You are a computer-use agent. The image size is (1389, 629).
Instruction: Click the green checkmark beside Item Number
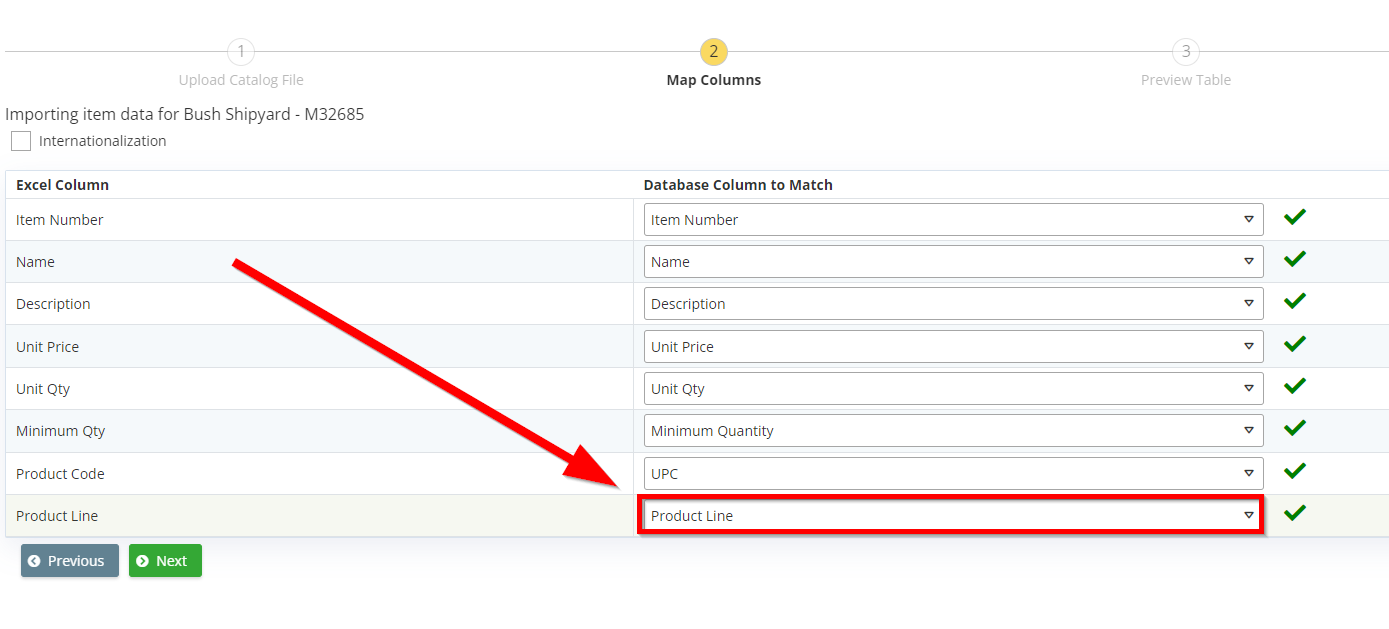1295,217
